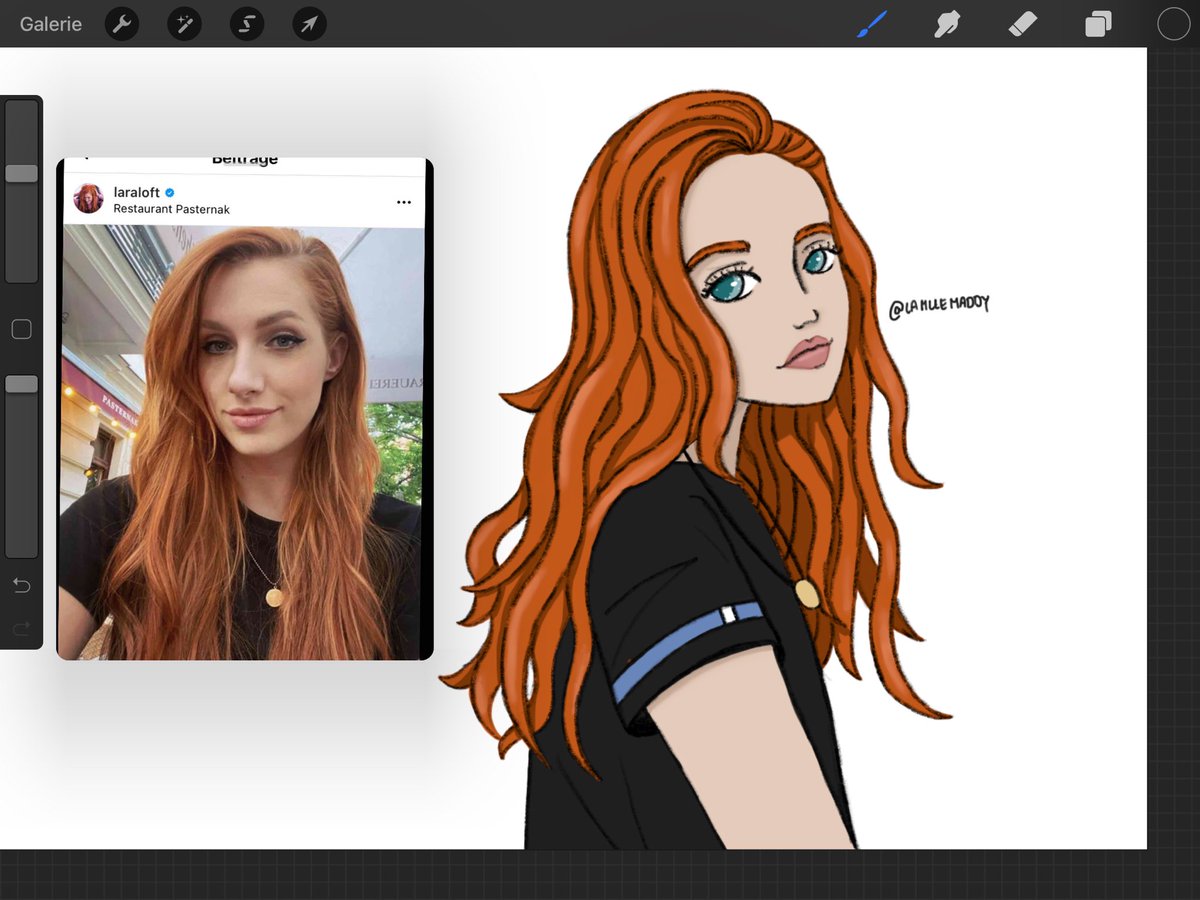Activate the Transform arrow tool

pyautogui.click(x=308, y=23)
